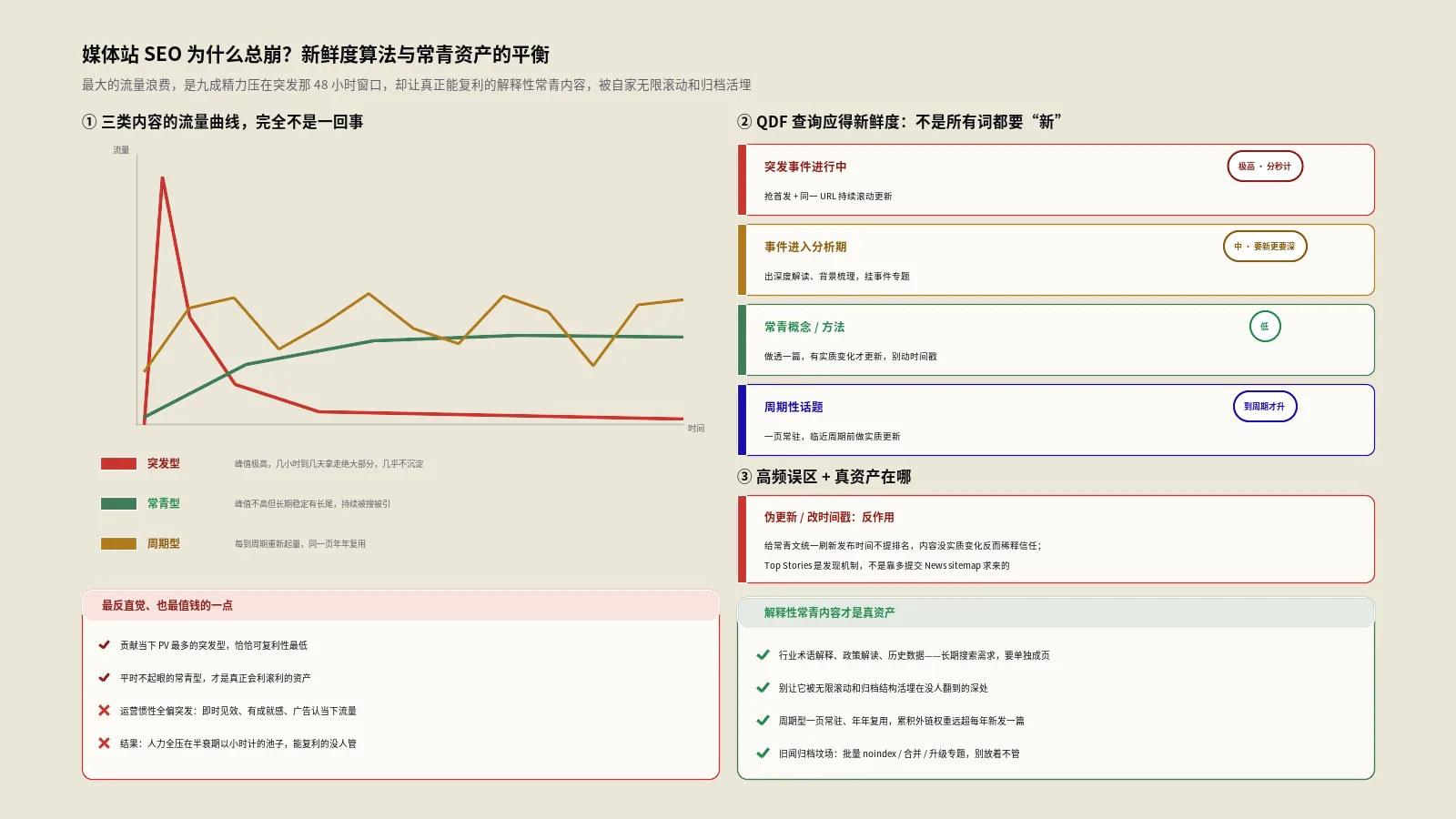Click the "时间" x-axis label
The image size is (1456, 819).
point(696,429)
